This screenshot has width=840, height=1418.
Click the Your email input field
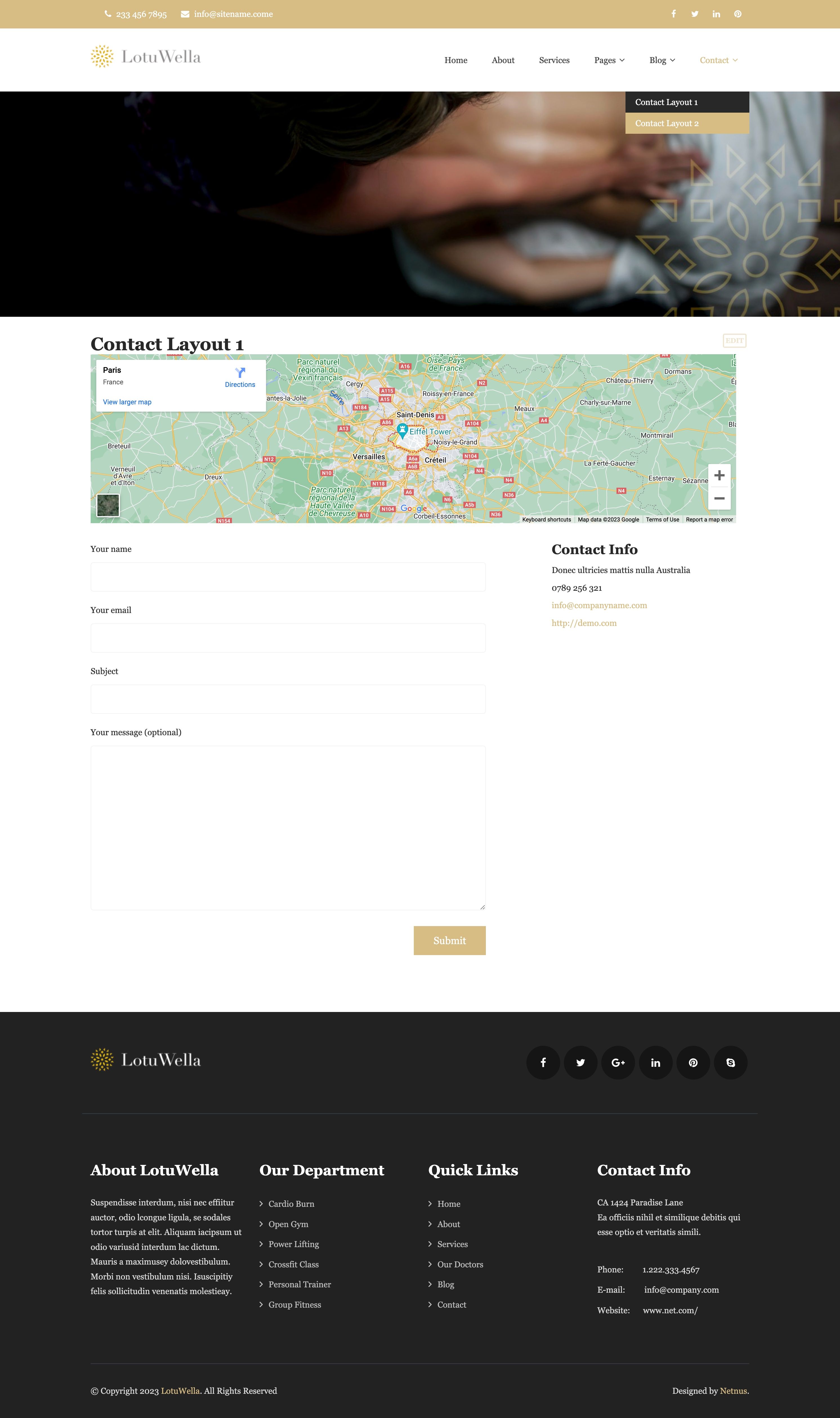pyautogui.click(x=287, y=638)
